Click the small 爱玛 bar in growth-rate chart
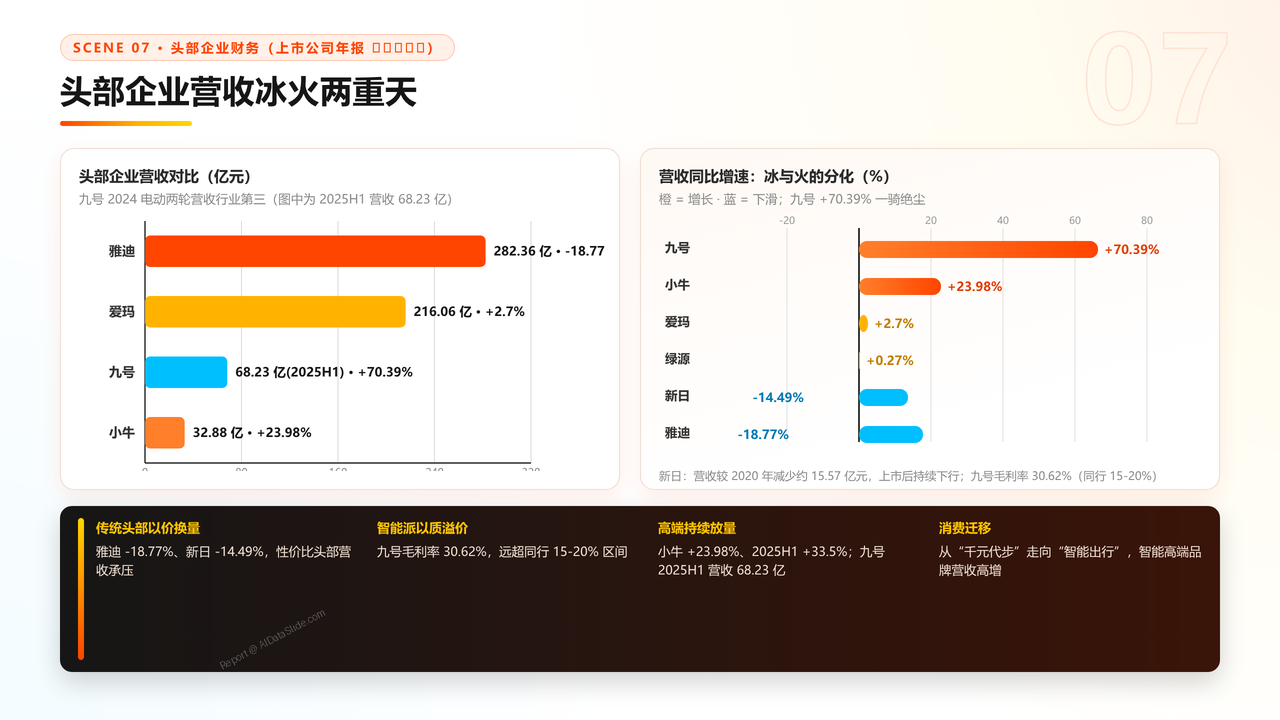 [863, 323]
